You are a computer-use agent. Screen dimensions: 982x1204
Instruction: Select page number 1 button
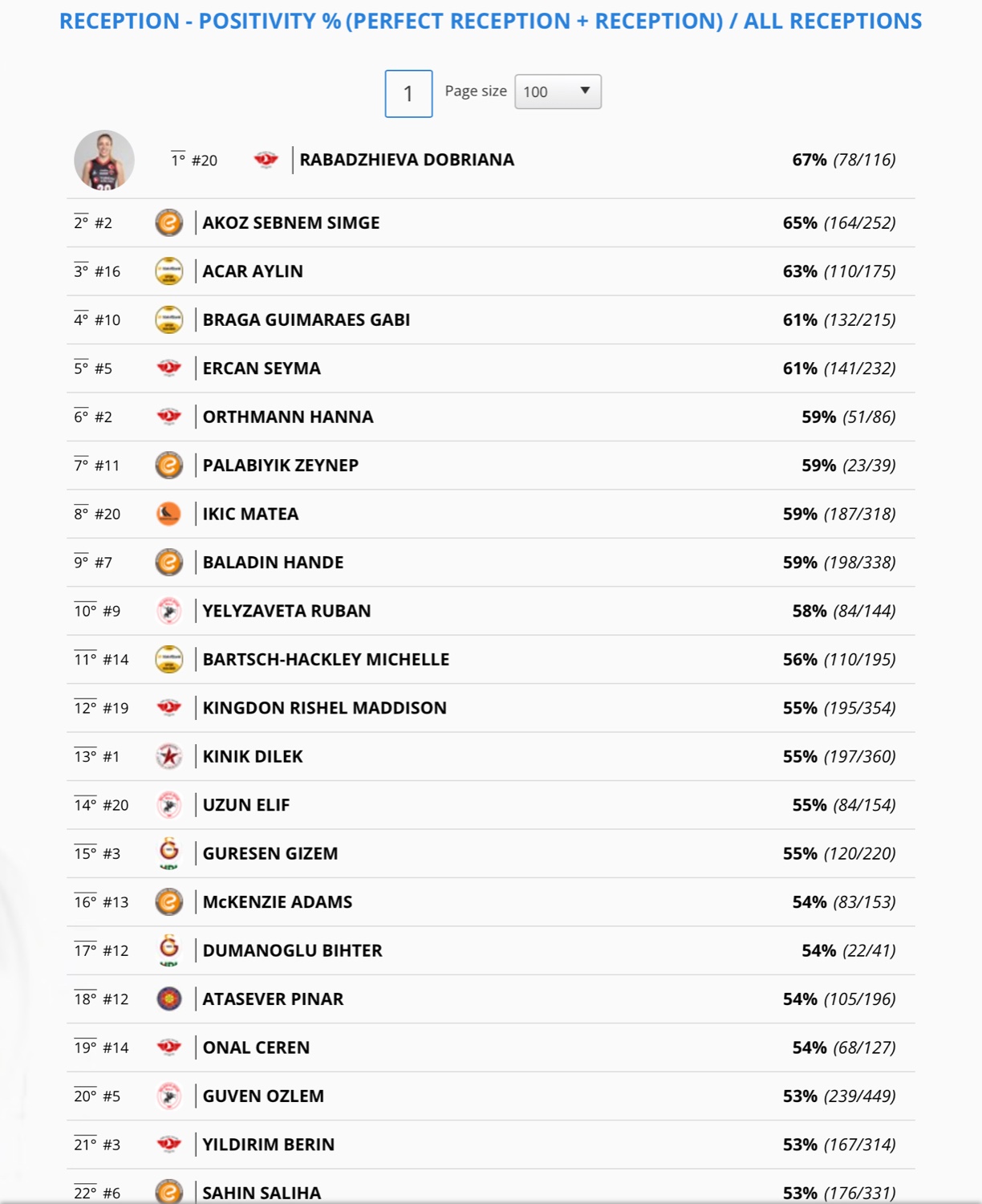pos(408,94)
